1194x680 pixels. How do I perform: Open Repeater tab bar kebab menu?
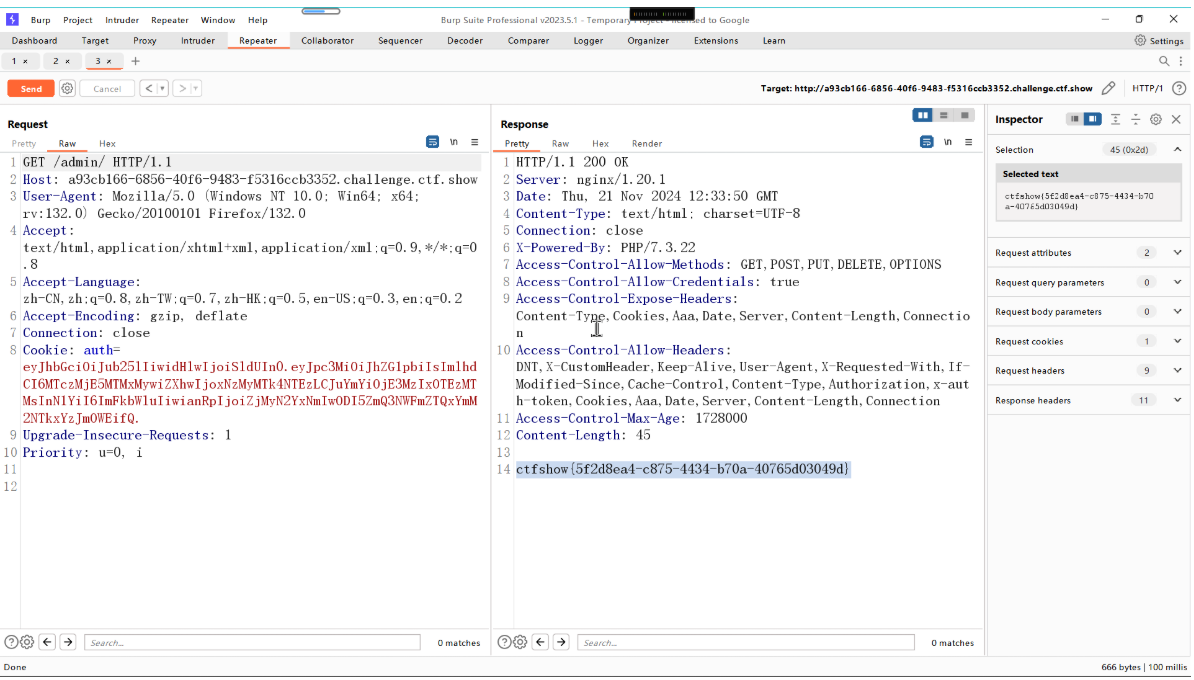[x=1181, y=61]
